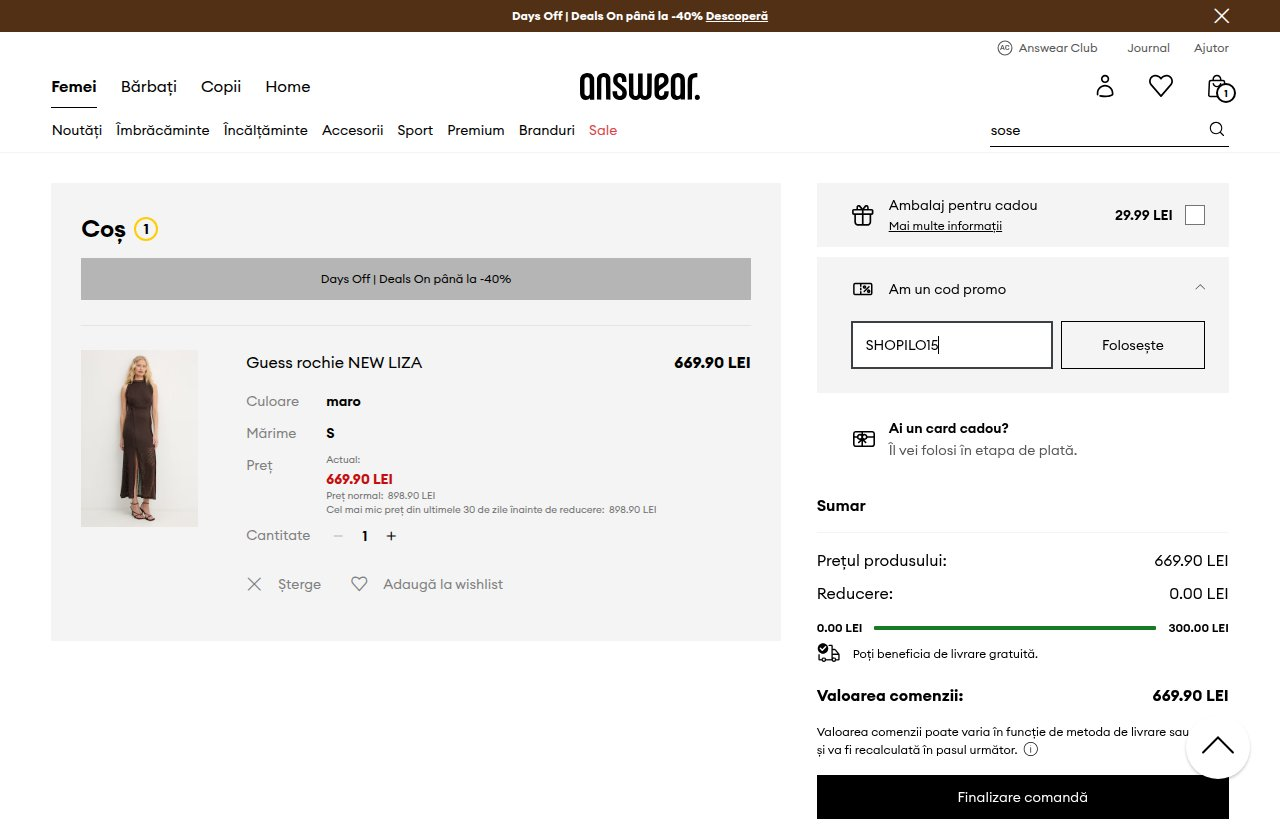Decrease quantity with the minus button

click(x=338, y=536)
